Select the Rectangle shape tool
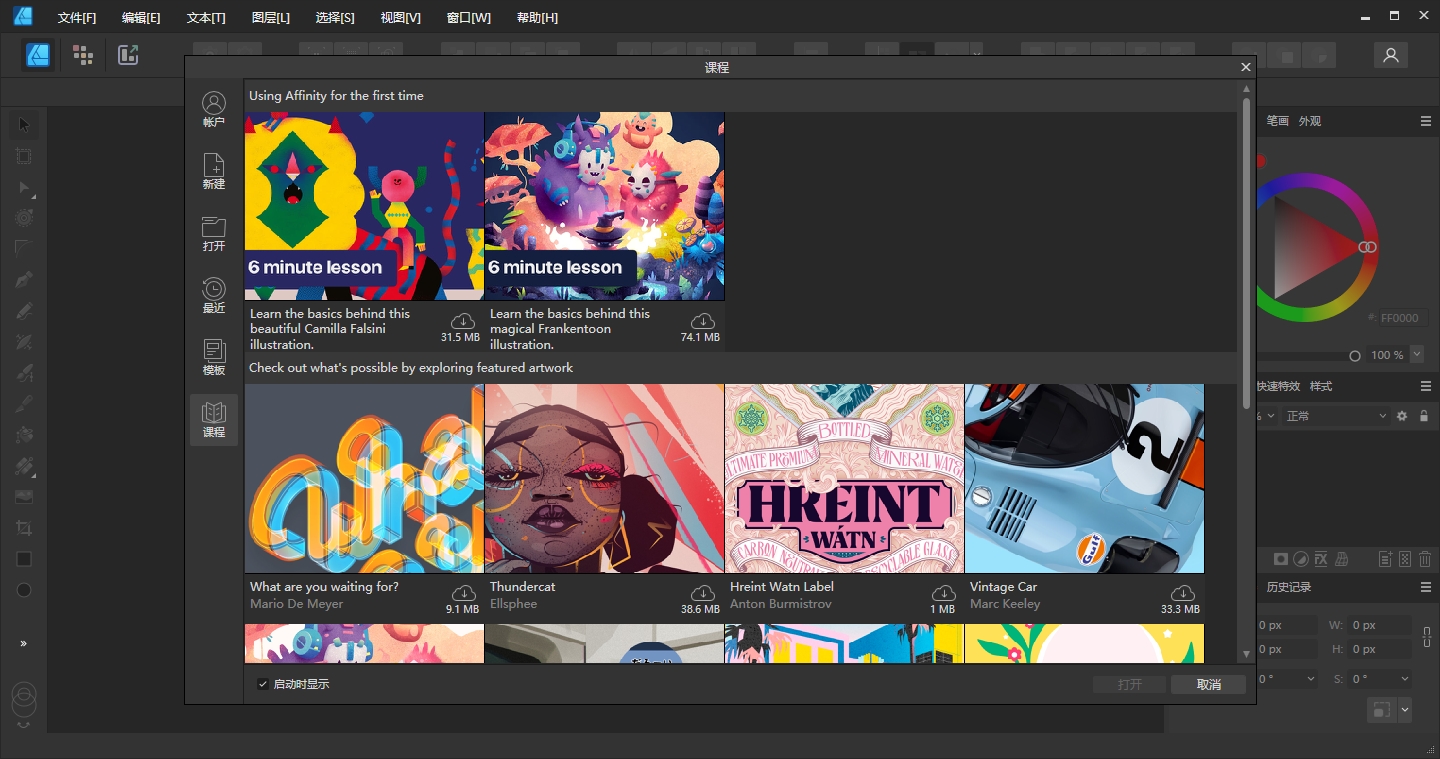1440x759 pixels. pos(23,558)
